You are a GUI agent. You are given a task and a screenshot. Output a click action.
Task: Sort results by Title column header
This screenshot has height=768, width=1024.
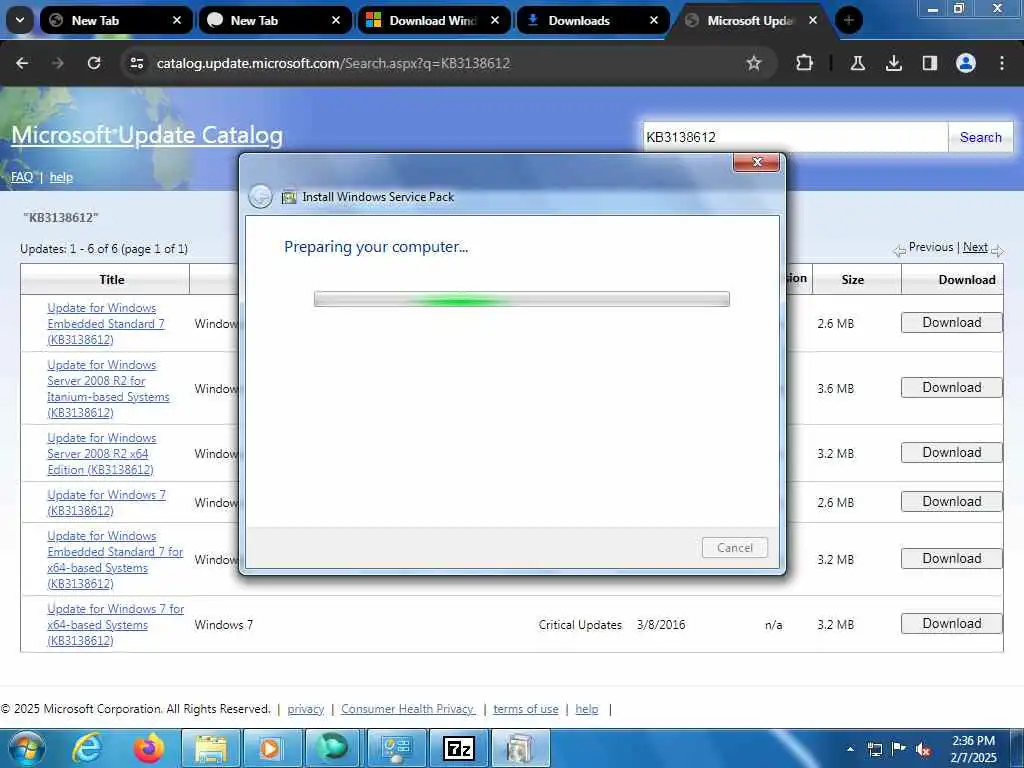click(112, 280)
